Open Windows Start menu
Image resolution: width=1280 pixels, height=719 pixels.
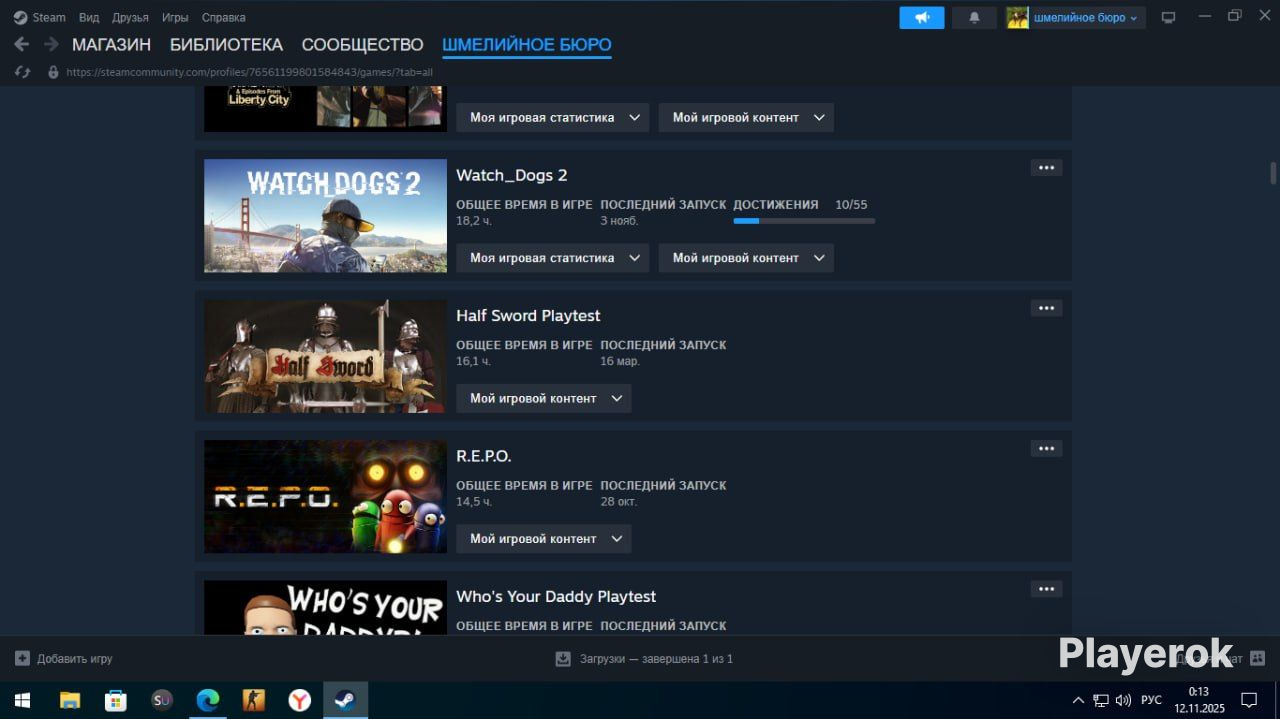point(22,700)
